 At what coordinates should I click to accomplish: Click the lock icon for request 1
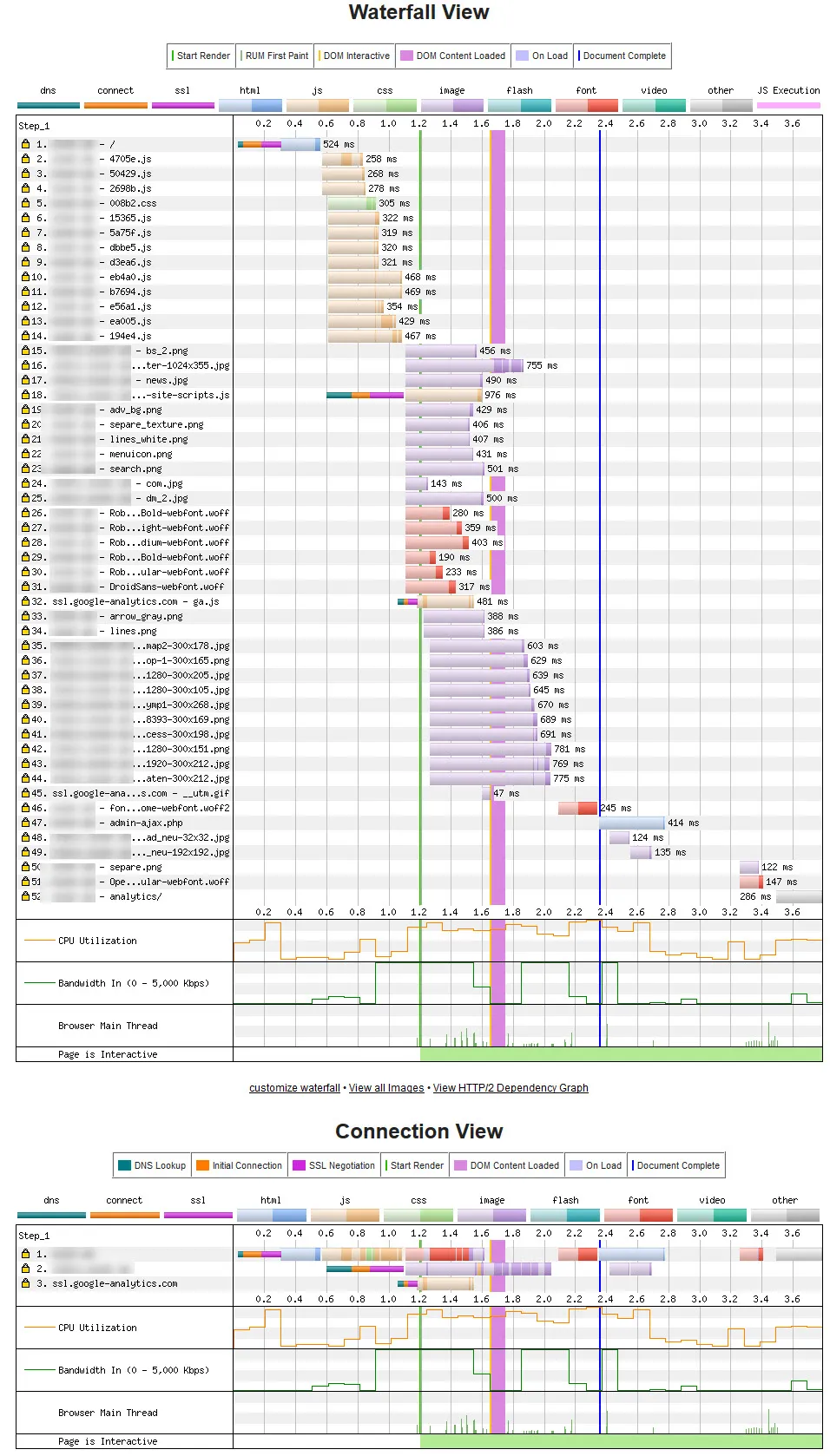pyautogui.click(x=25, y=144)
